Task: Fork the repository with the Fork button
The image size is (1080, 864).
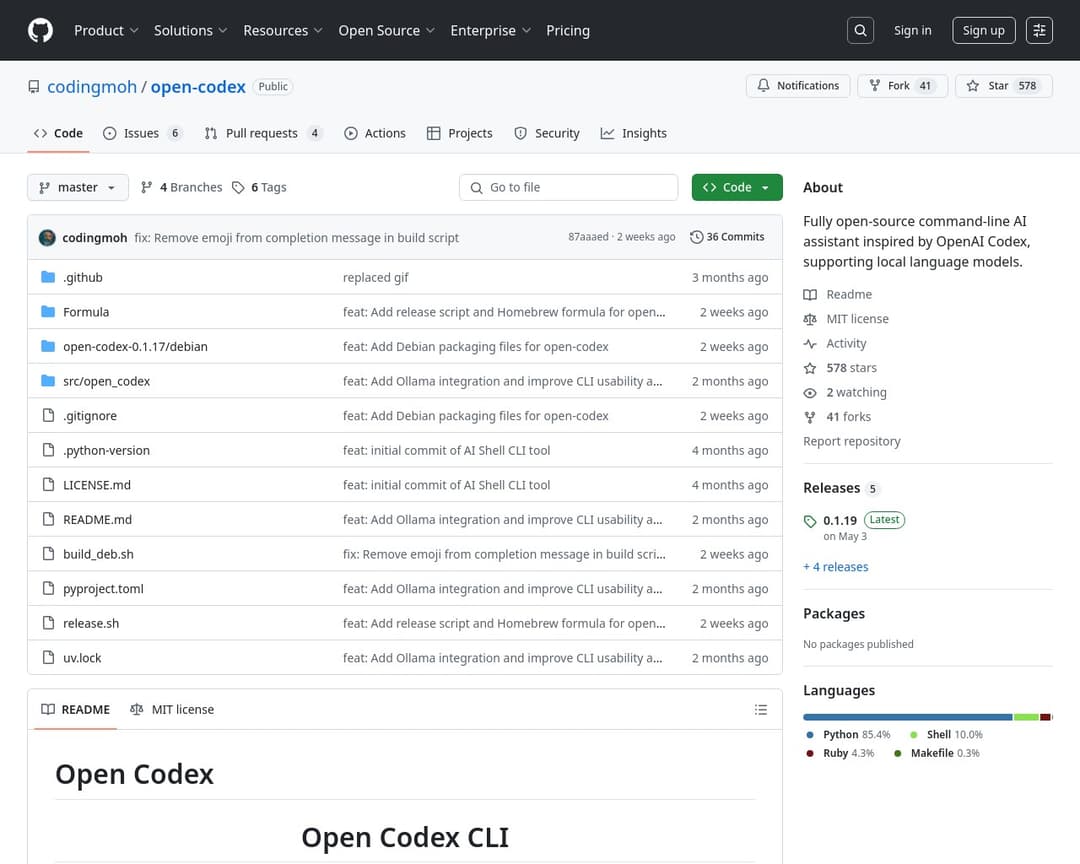Action: pos(902,85)
